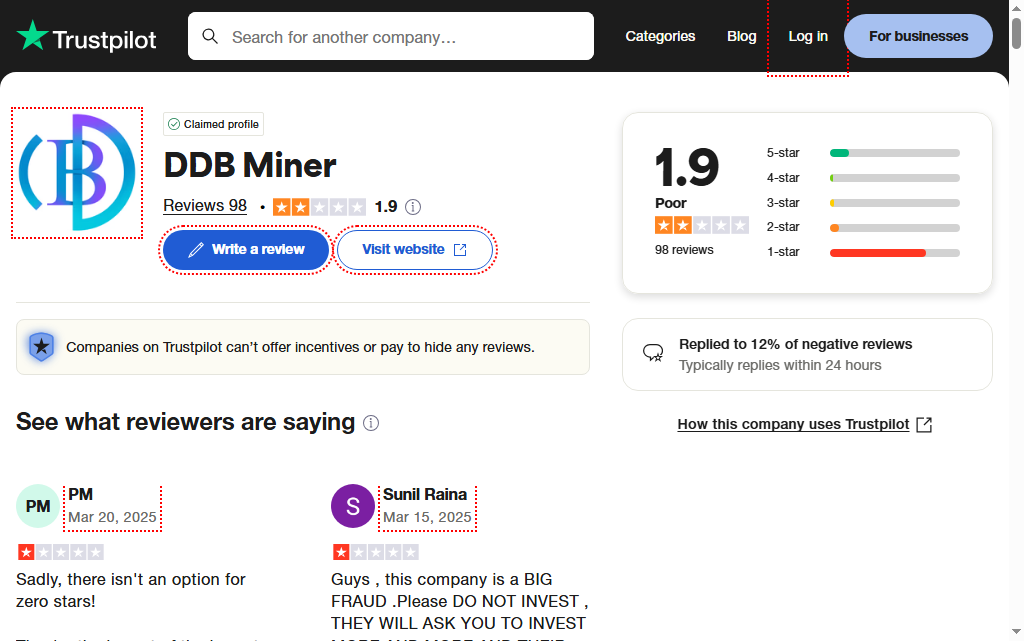Image resolution: width=1024 pixels, height=641 pixels.
Task: Click Sunil Raina's one-star review rating
Action: [376, 552]
